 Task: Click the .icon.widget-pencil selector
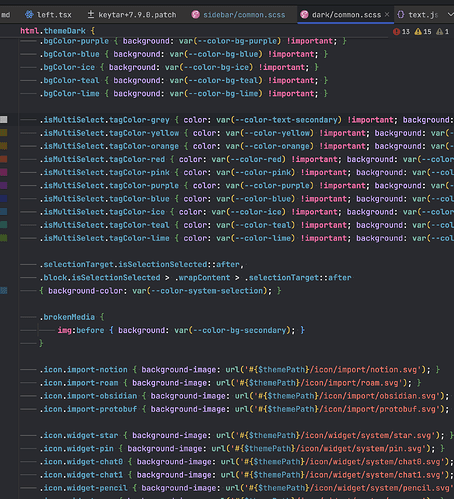point(83,488)
